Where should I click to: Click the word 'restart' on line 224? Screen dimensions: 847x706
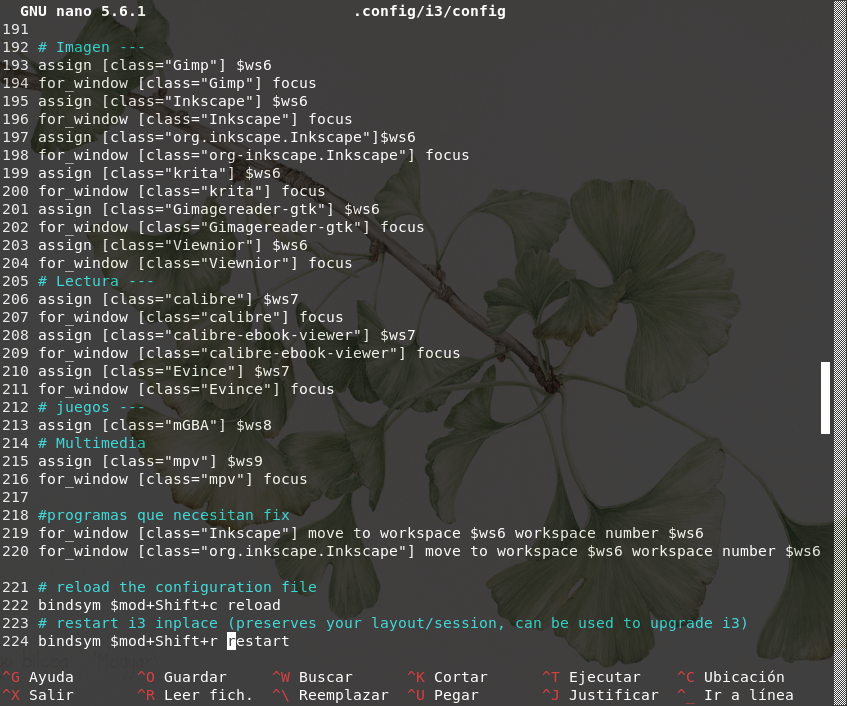click(258, 641)
